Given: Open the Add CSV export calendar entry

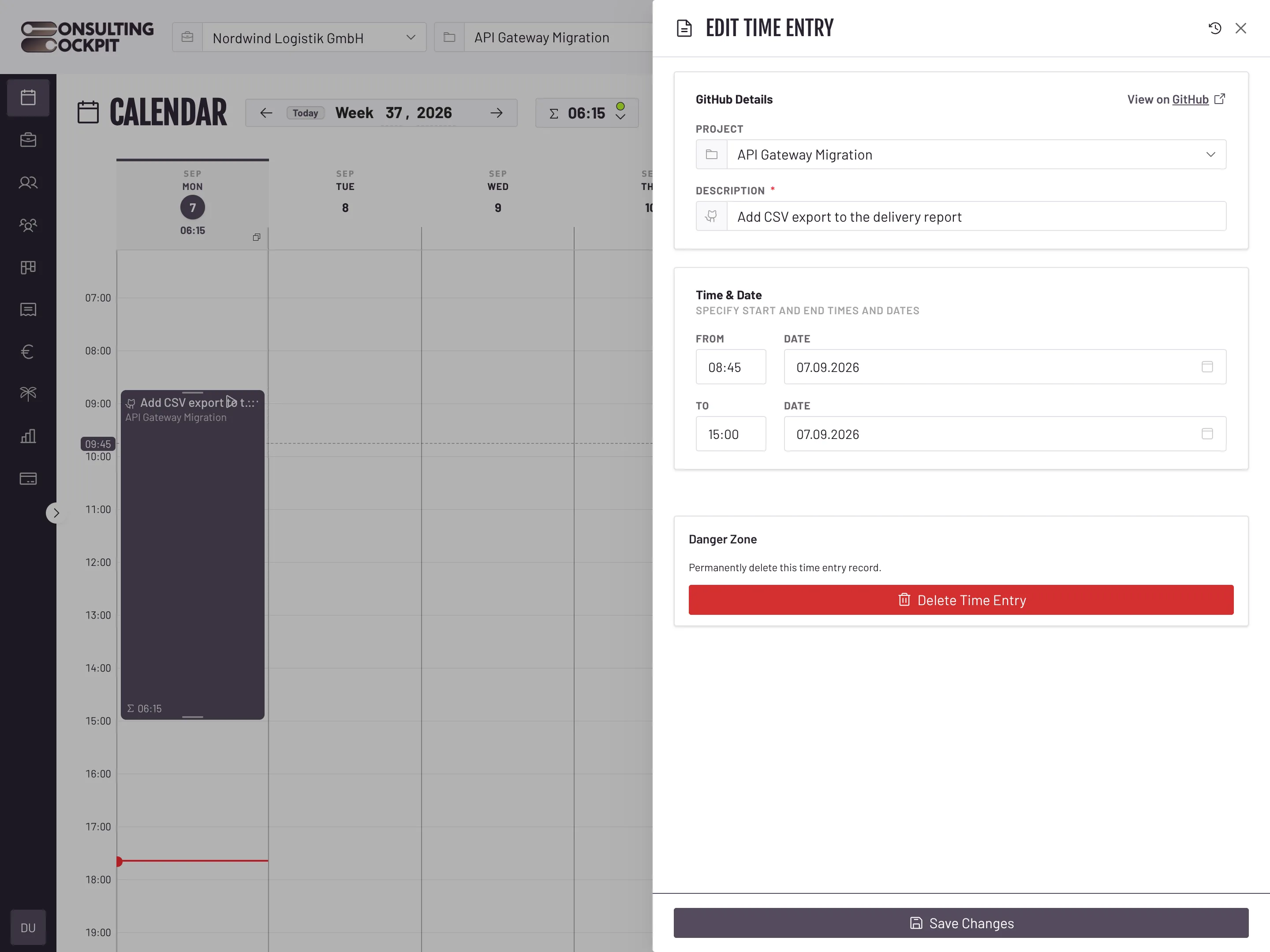Looking at the screenshot, I should 192,555.
